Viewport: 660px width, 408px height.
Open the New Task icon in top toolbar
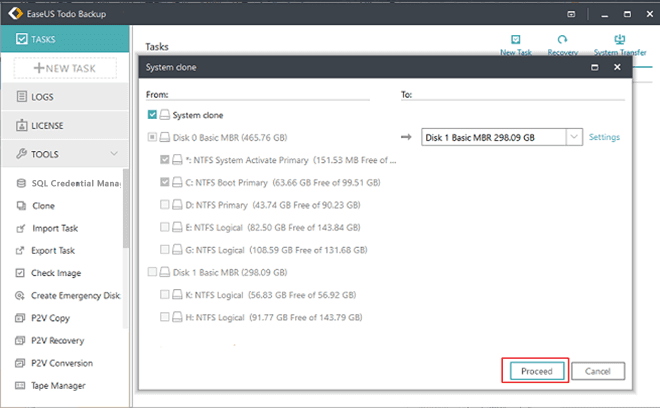[x=516, y=40]
